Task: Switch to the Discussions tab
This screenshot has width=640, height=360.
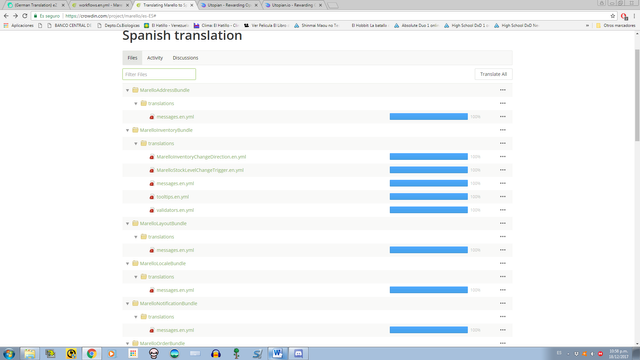Action: pyautogui.click(x=185, y=58)
